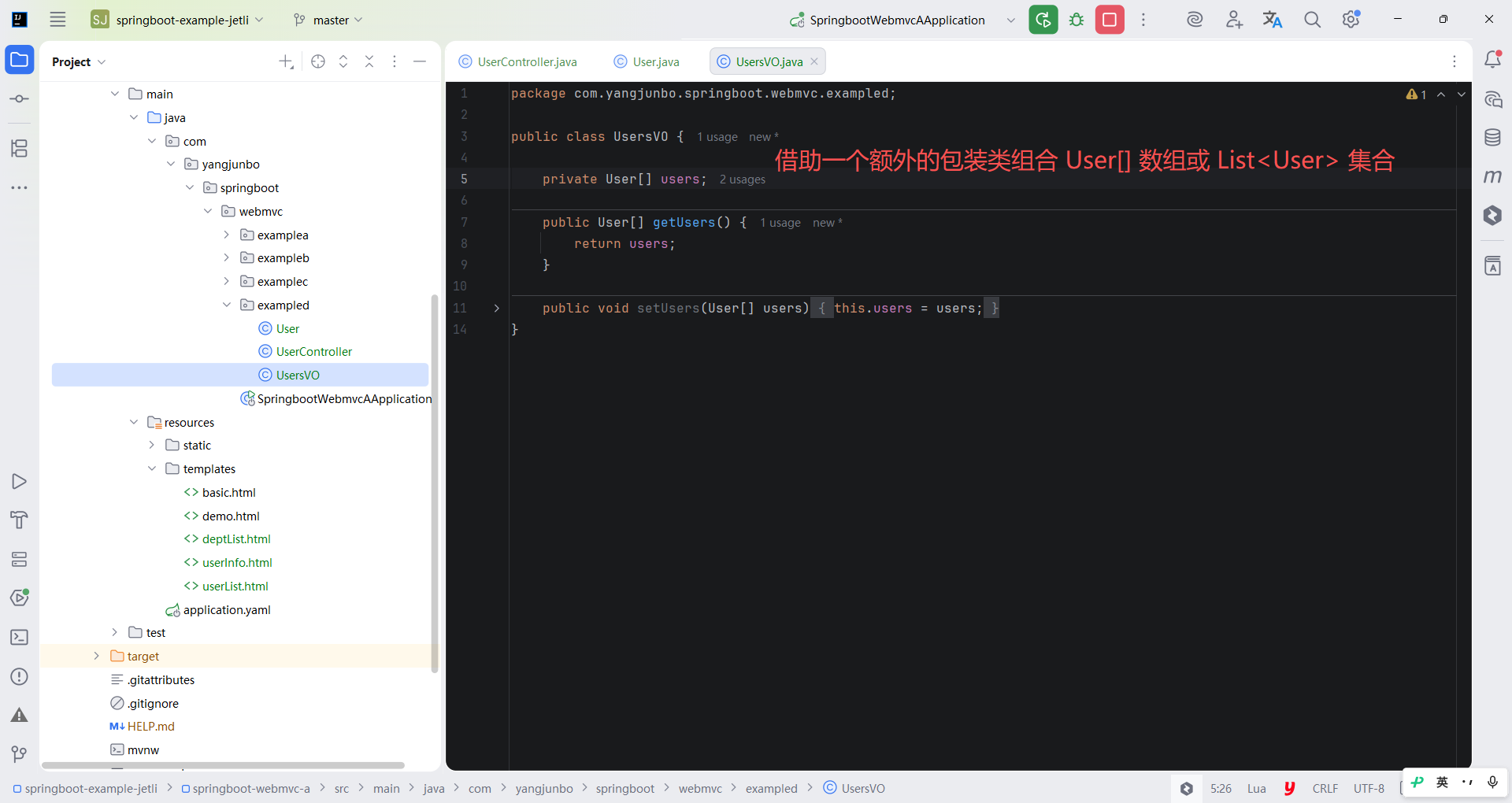Go to next highlighted error arrow

1462,94
